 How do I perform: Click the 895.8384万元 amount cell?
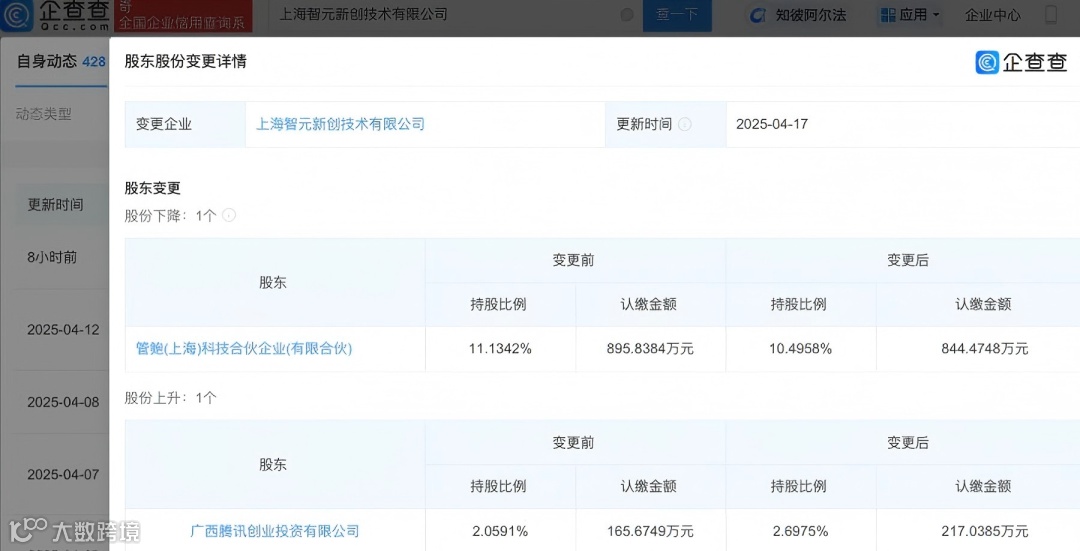point(650,349)
